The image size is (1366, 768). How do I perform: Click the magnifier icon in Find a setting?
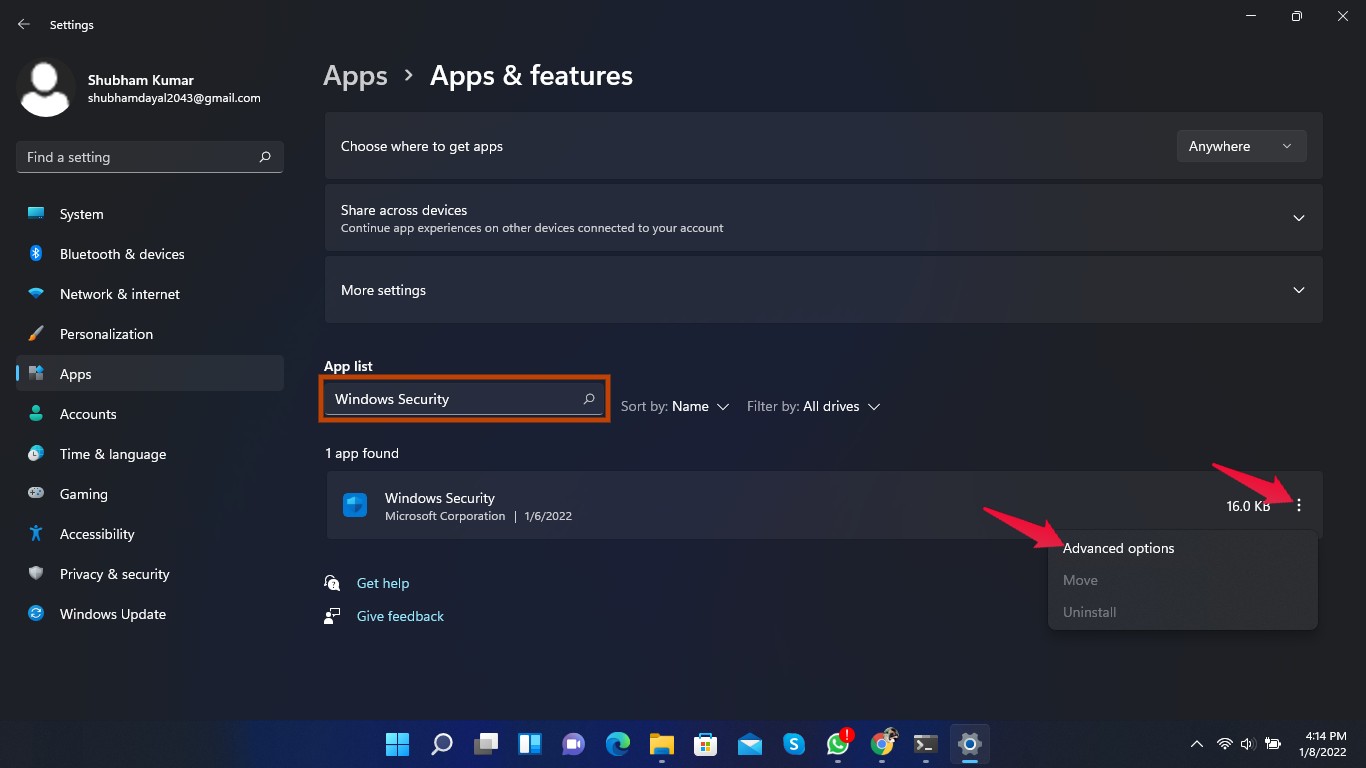pyautogui.click(x=265, y=157)
